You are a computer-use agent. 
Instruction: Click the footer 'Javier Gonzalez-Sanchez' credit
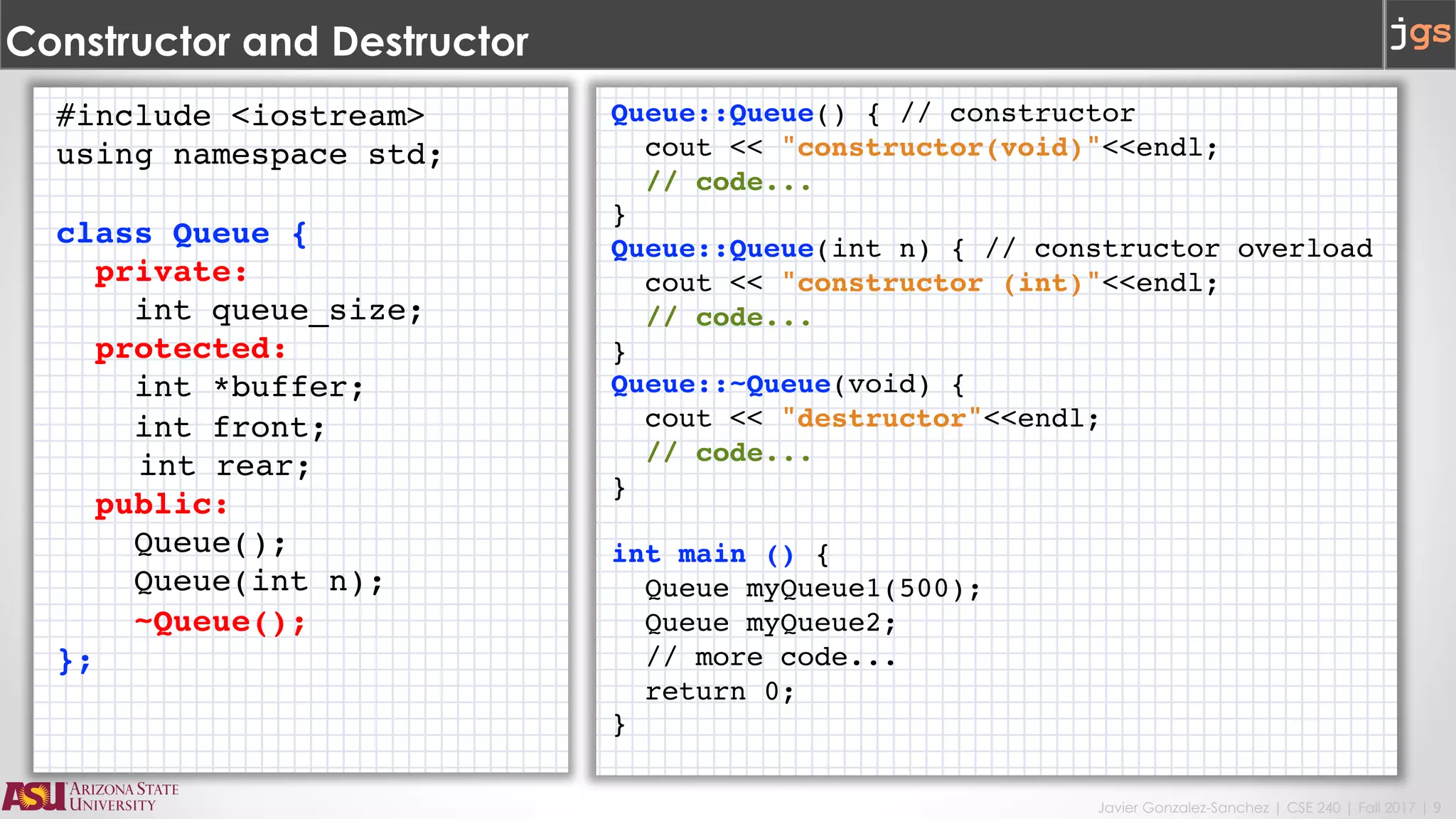1183,808
